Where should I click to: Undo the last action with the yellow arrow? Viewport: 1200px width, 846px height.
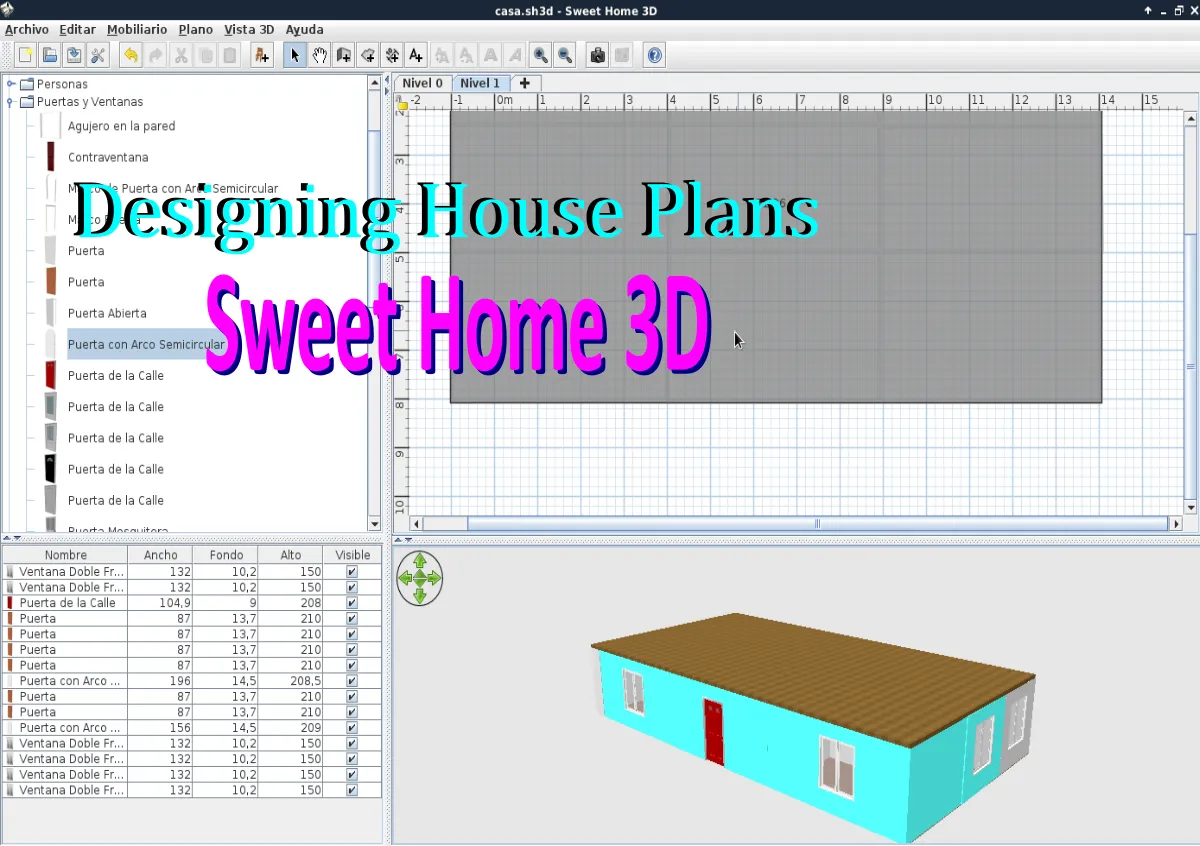[x=131, y=55]
